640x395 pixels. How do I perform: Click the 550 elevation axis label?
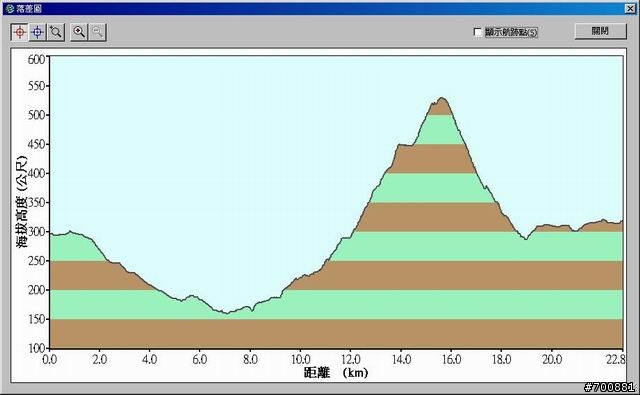coord(36,86)
